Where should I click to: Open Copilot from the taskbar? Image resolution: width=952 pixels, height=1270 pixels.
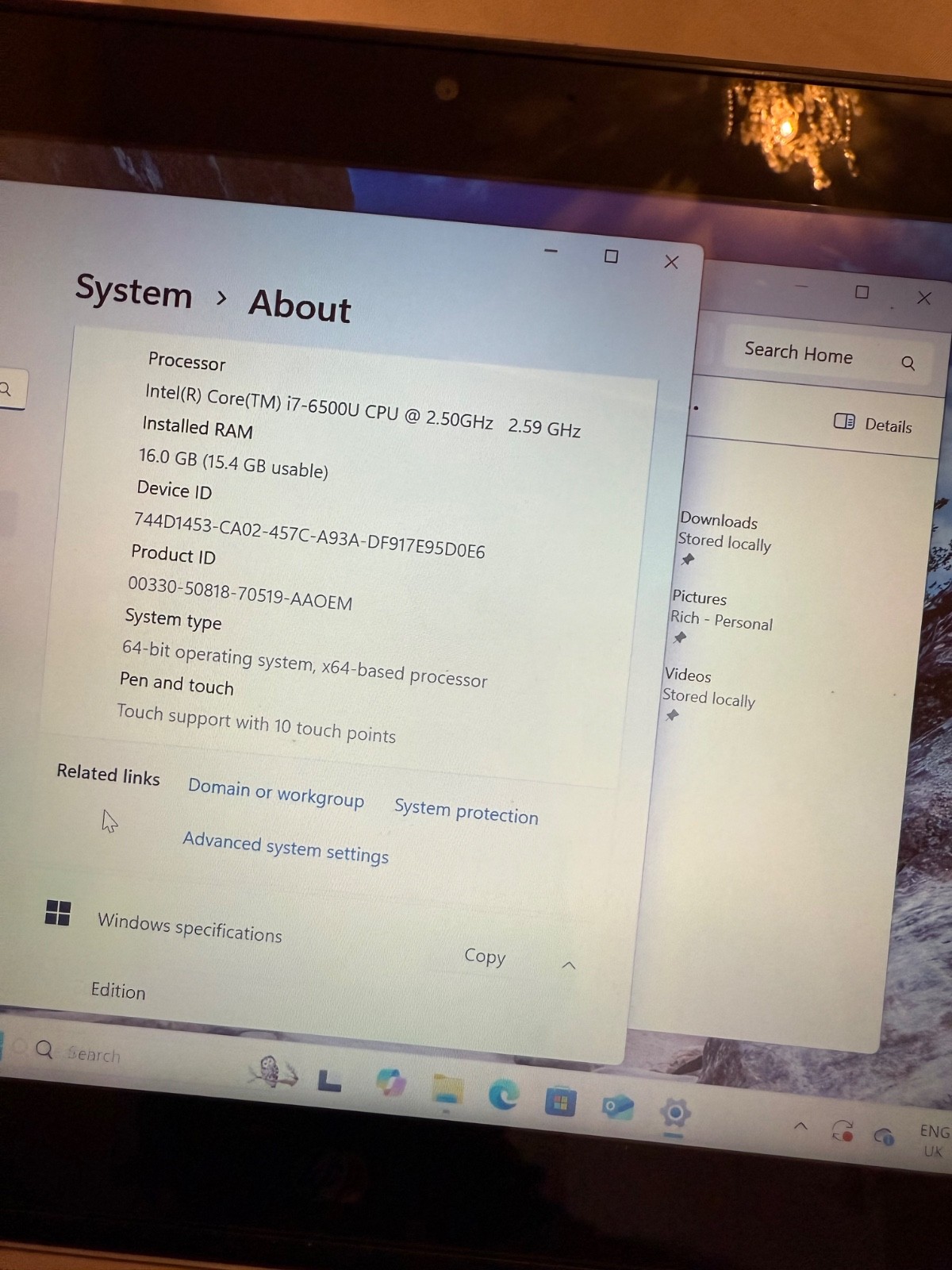(390, 1082)
